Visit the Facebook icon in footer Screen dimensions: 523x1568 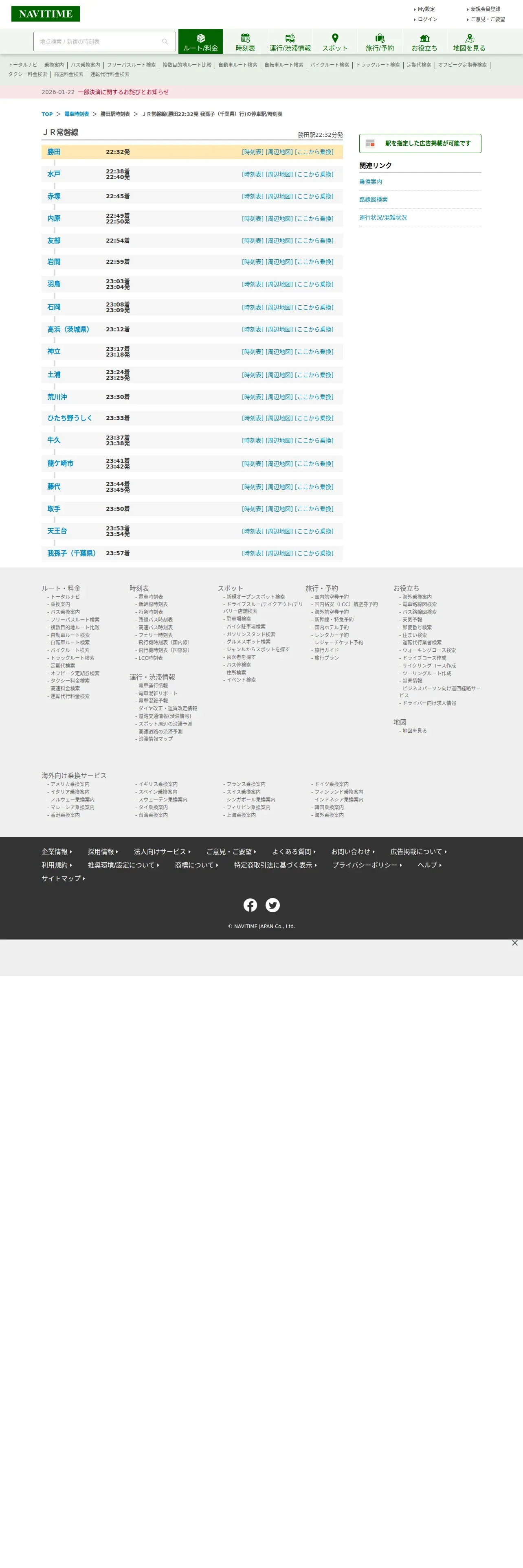pyautogui.click(x=250, y=904)
